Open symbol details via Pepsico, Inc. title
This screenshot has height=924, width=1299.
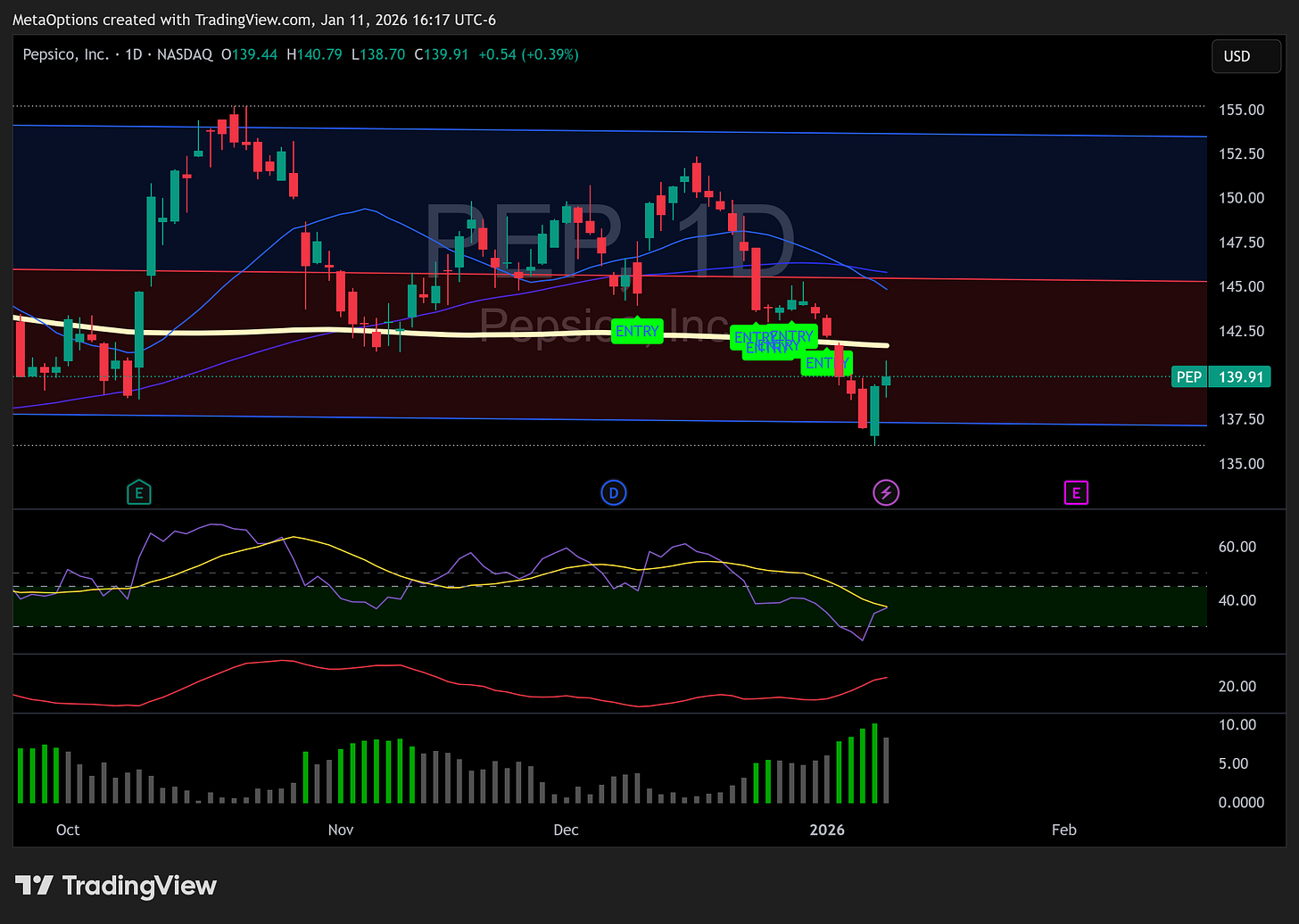67,54
